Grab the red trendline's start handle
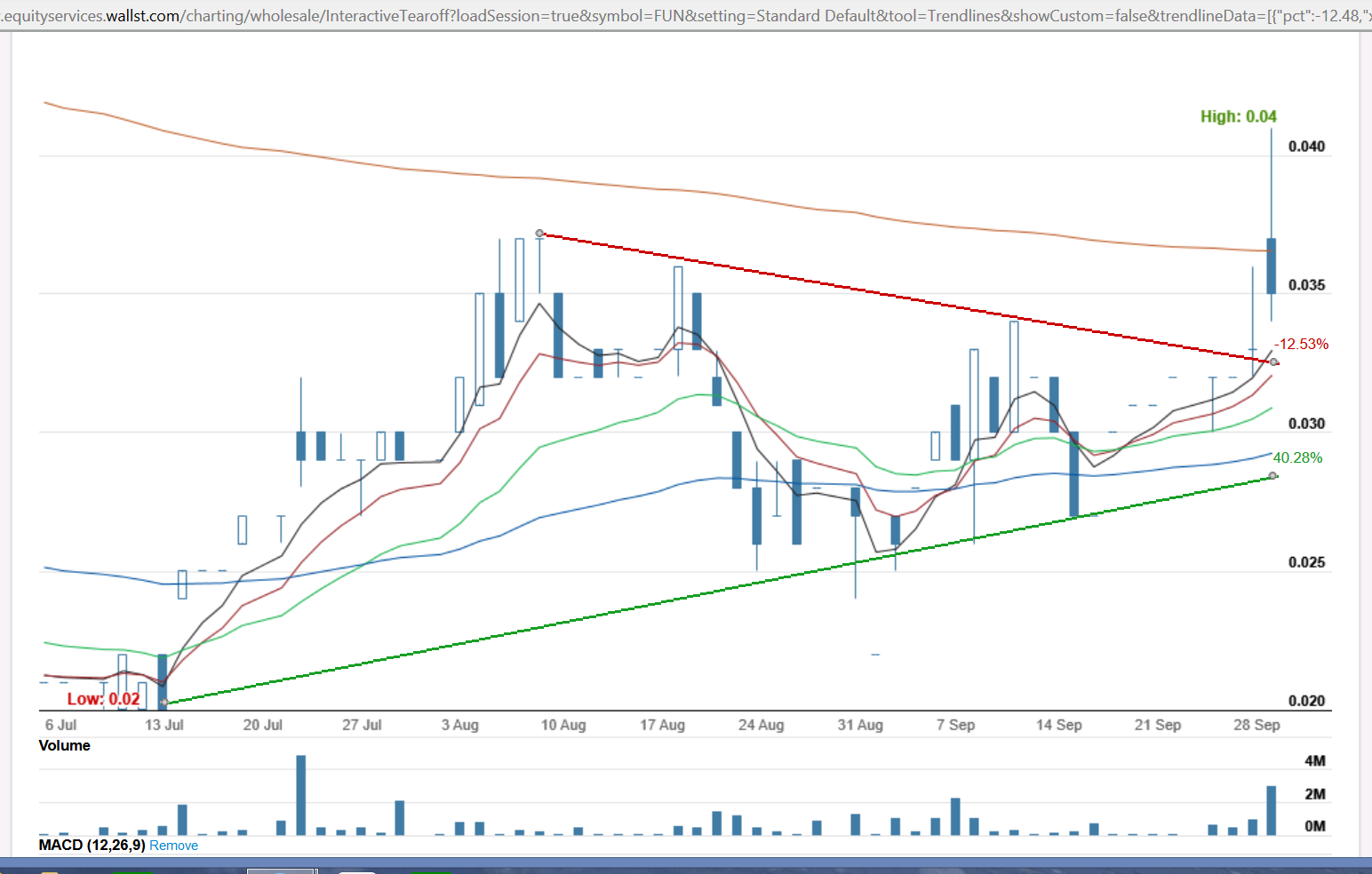 coord(540,234)
